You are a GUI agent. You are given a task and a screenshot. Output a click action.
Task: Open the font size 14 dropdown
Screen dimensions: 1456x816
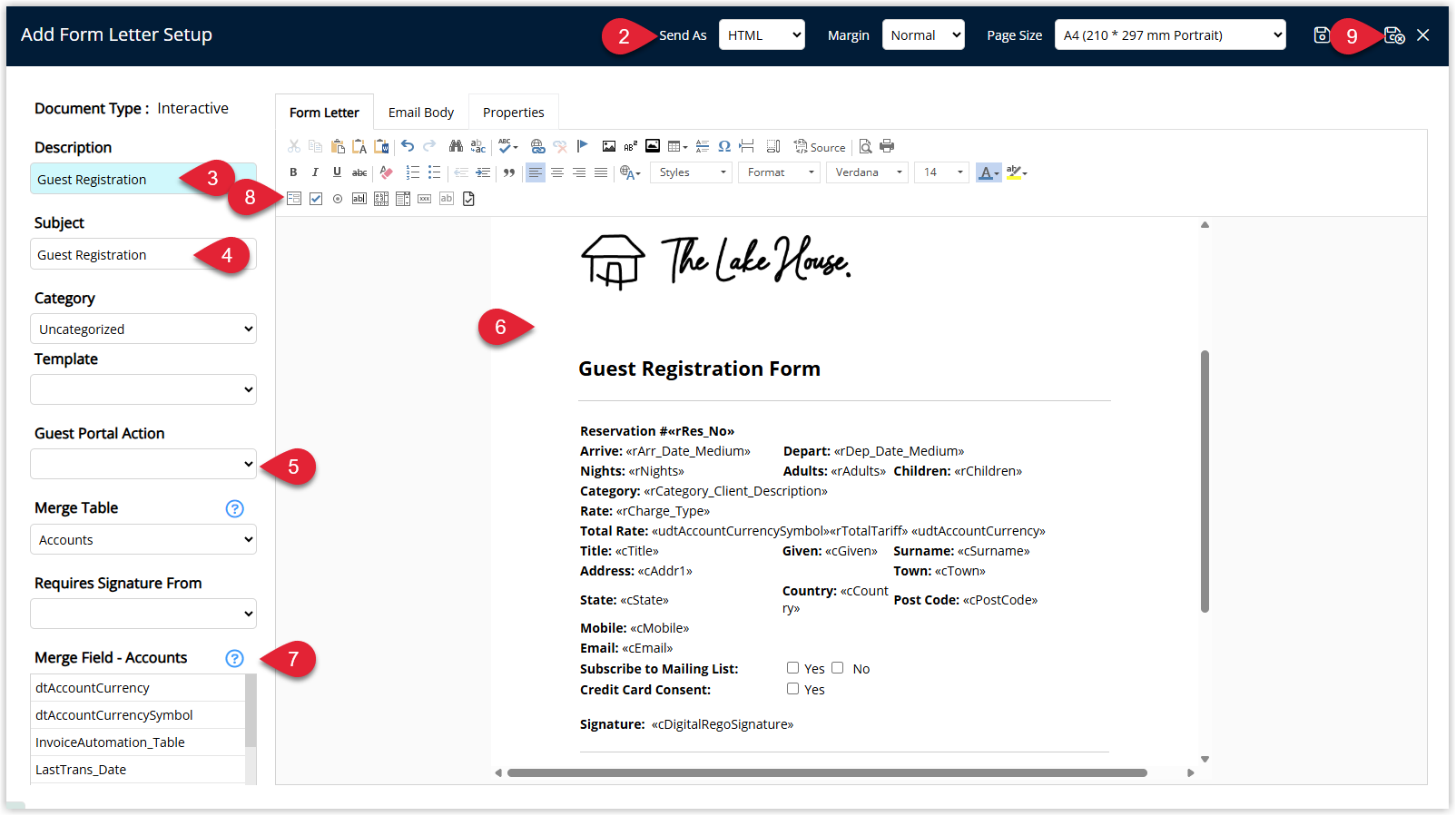942,172
